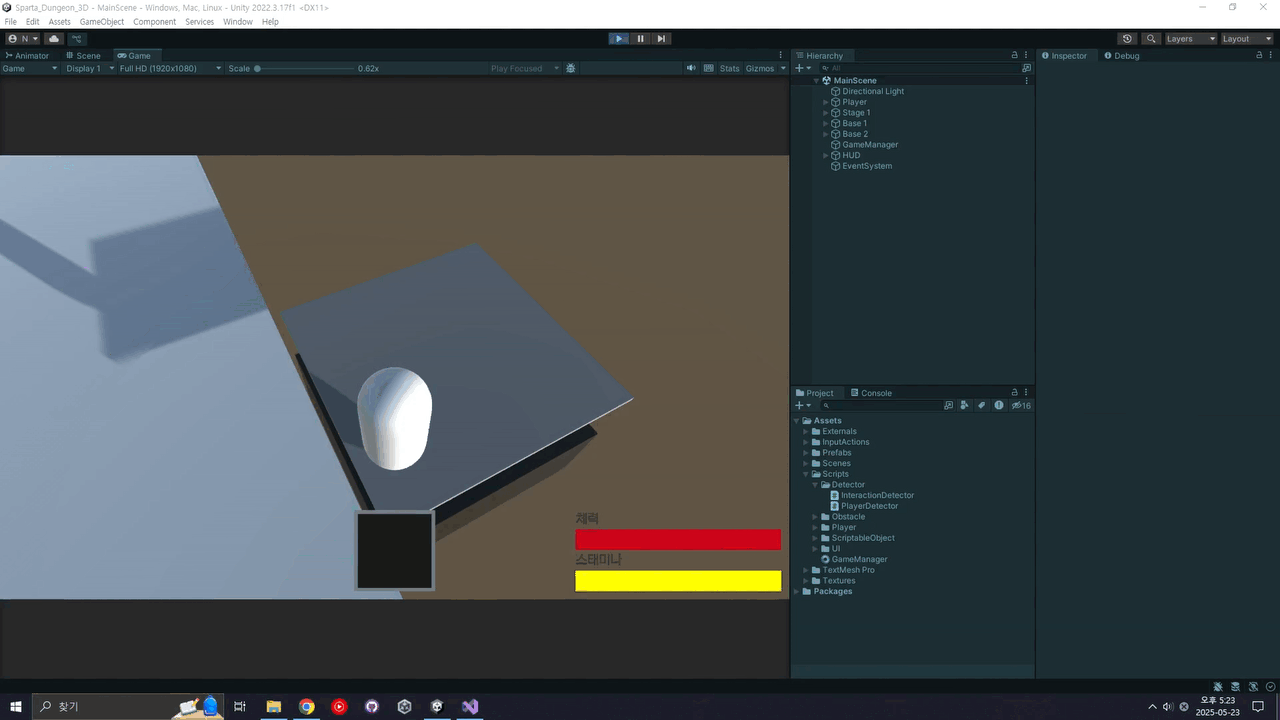Click Project log entries exclamation icon
Image resolution: width=1280 pixels, height=720 pixels.
[998, 405]
